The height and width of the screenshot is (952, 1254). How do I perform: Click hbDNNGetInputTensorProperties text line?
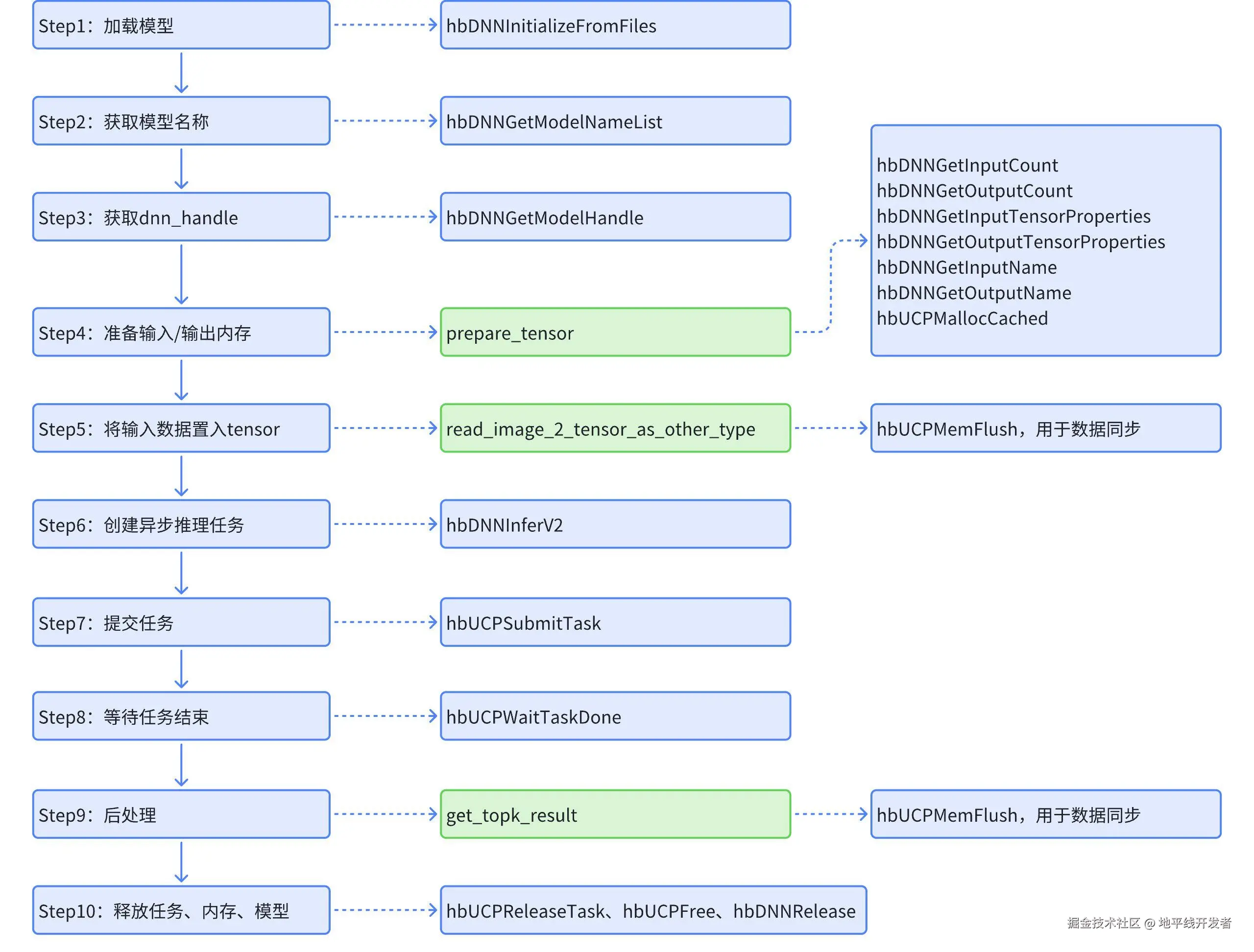click(1013, 216)
